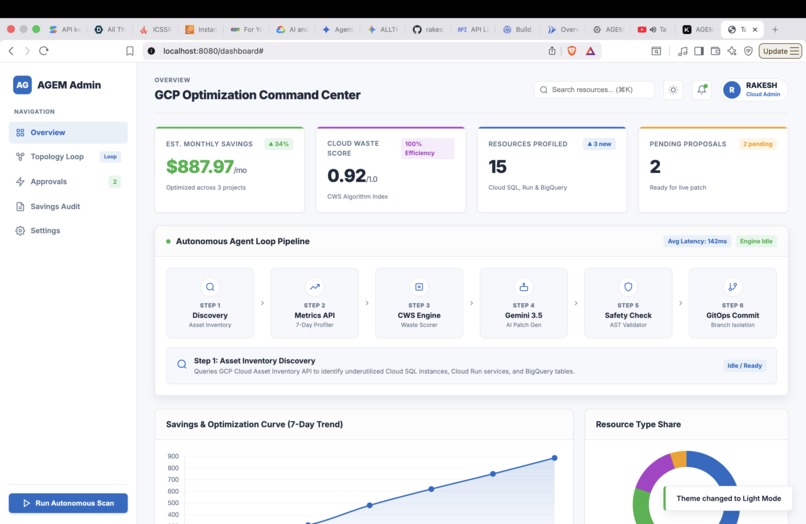Click Resources Profiled count 15
Viewport: 806px width, 524px height.
point(497,167)
